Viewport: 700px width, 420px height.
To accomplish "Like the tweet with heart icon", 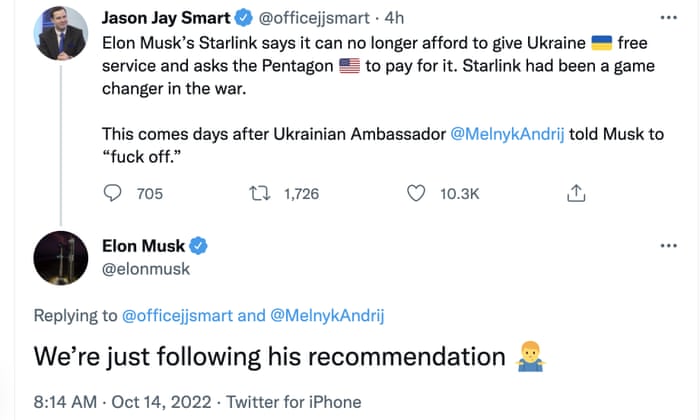I will [417, 194].
